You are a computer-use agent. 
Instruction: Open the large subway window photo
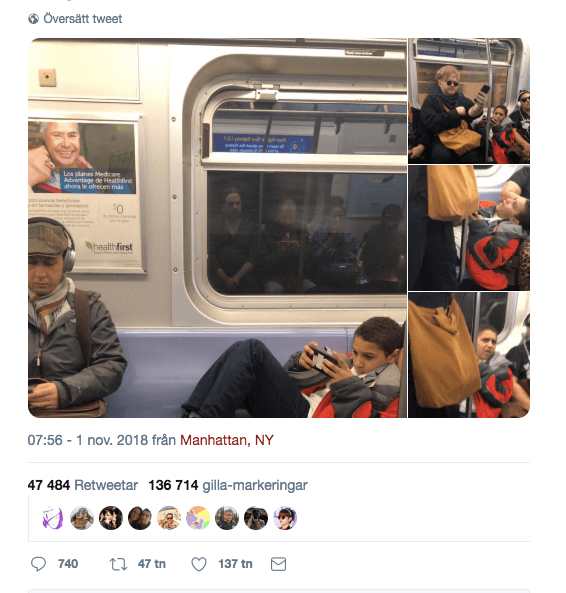pyautogui.click(x=217, y=228)
